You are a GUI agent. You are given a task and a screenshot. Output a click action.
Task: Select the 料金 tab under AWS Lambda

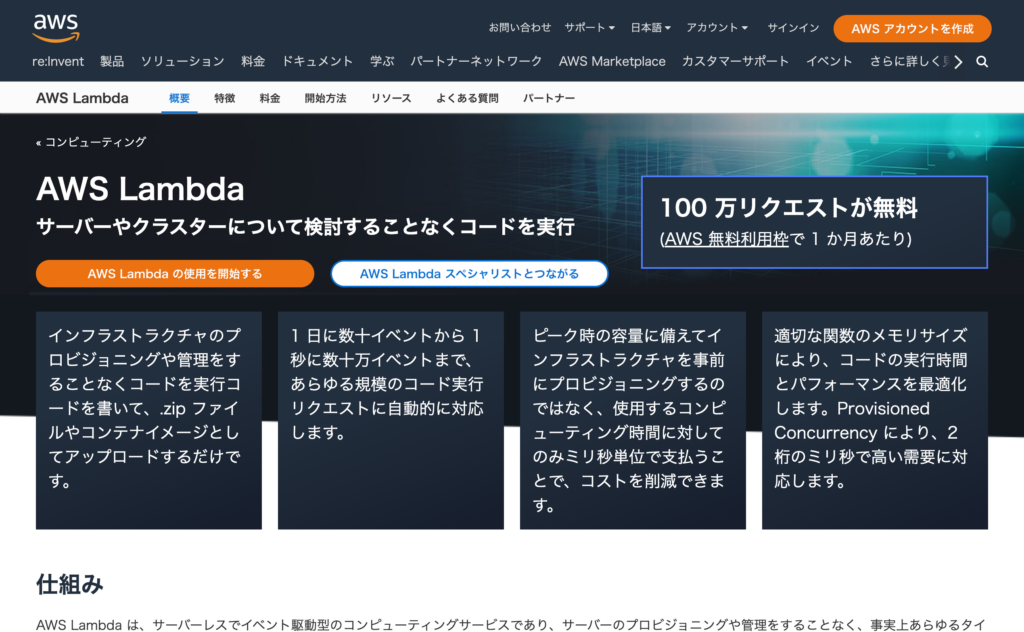[x=269, y=98]
